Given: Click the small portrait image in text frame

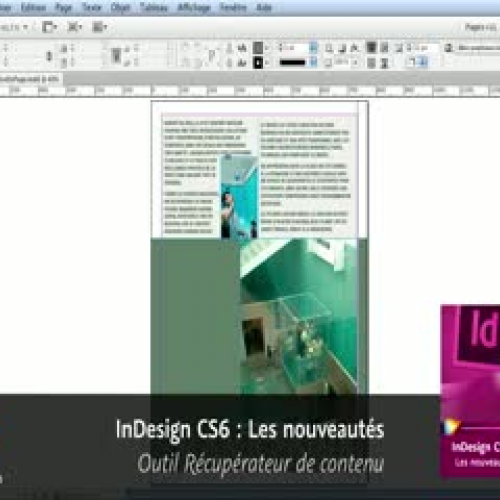Looking at the screenshot, I should click(x=239, y=197).
